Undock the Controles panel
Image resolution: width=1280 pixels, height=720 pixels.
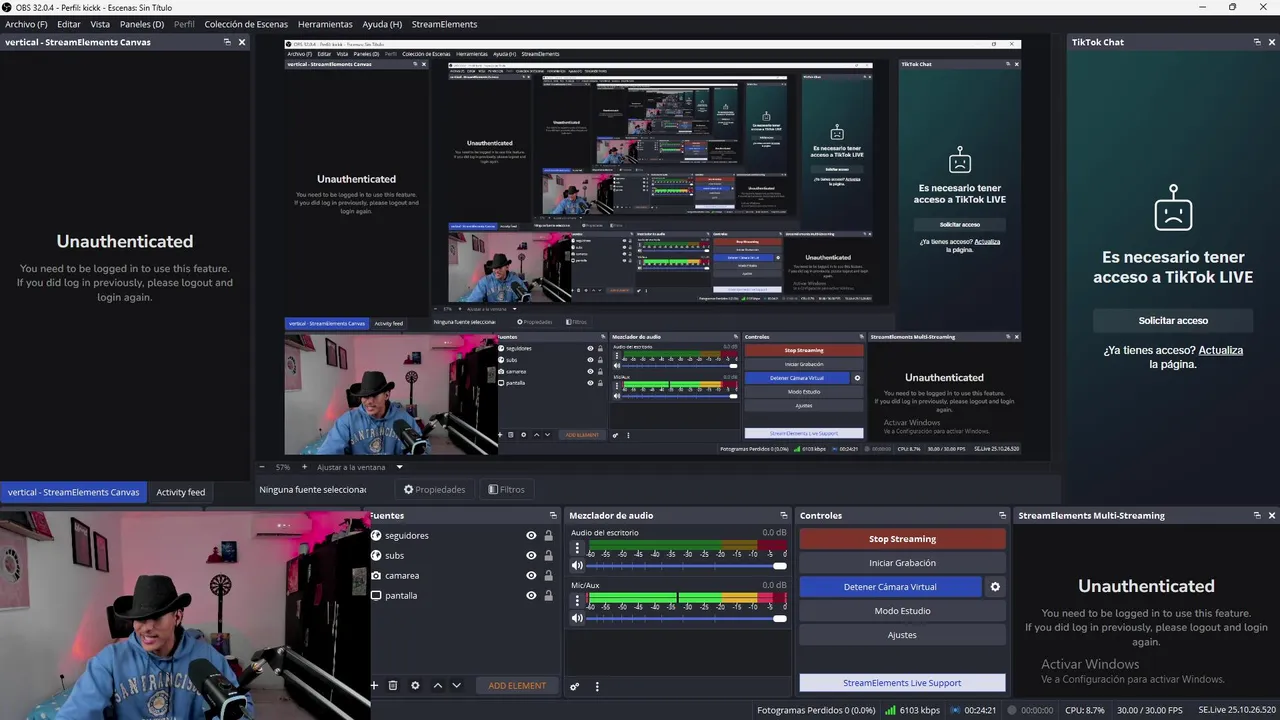click(1002, 516)
